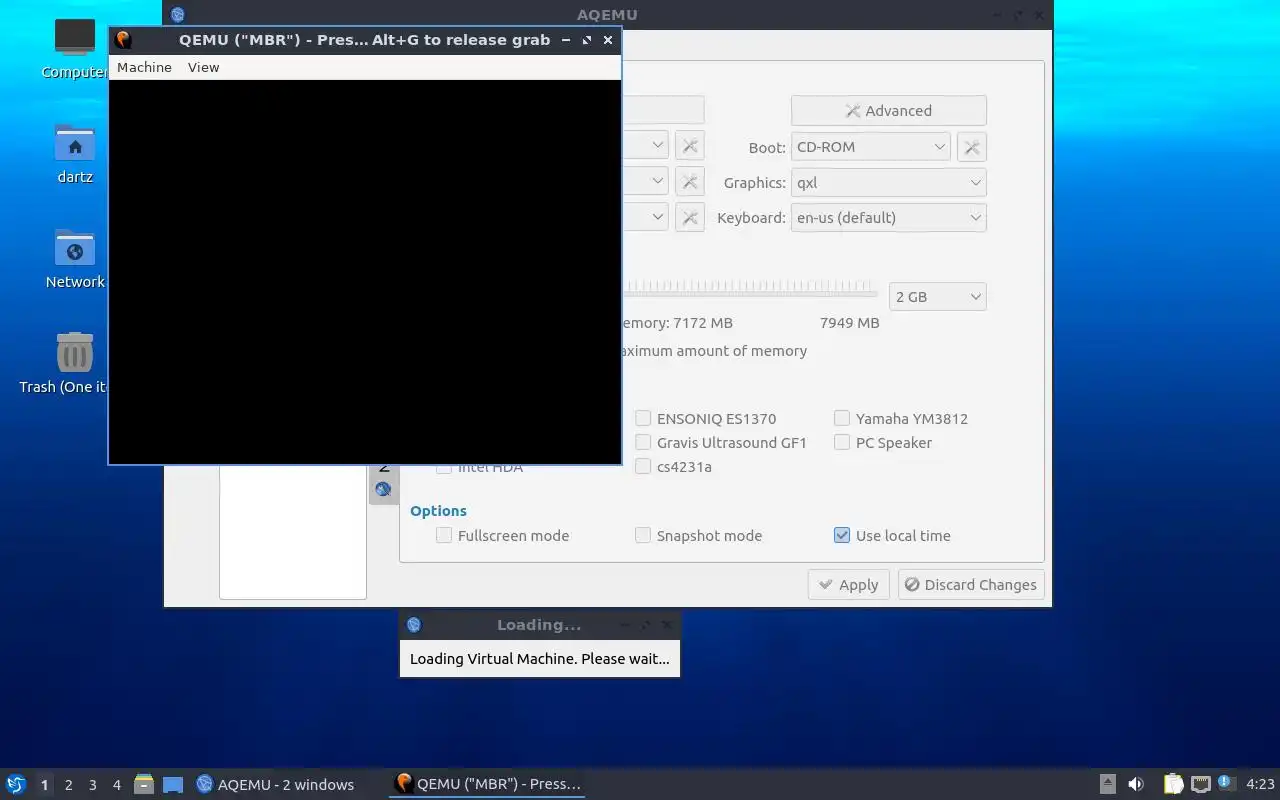1280x800 pixels.
Task: Open the clipboard manager tray icon
Action: 1173,784
